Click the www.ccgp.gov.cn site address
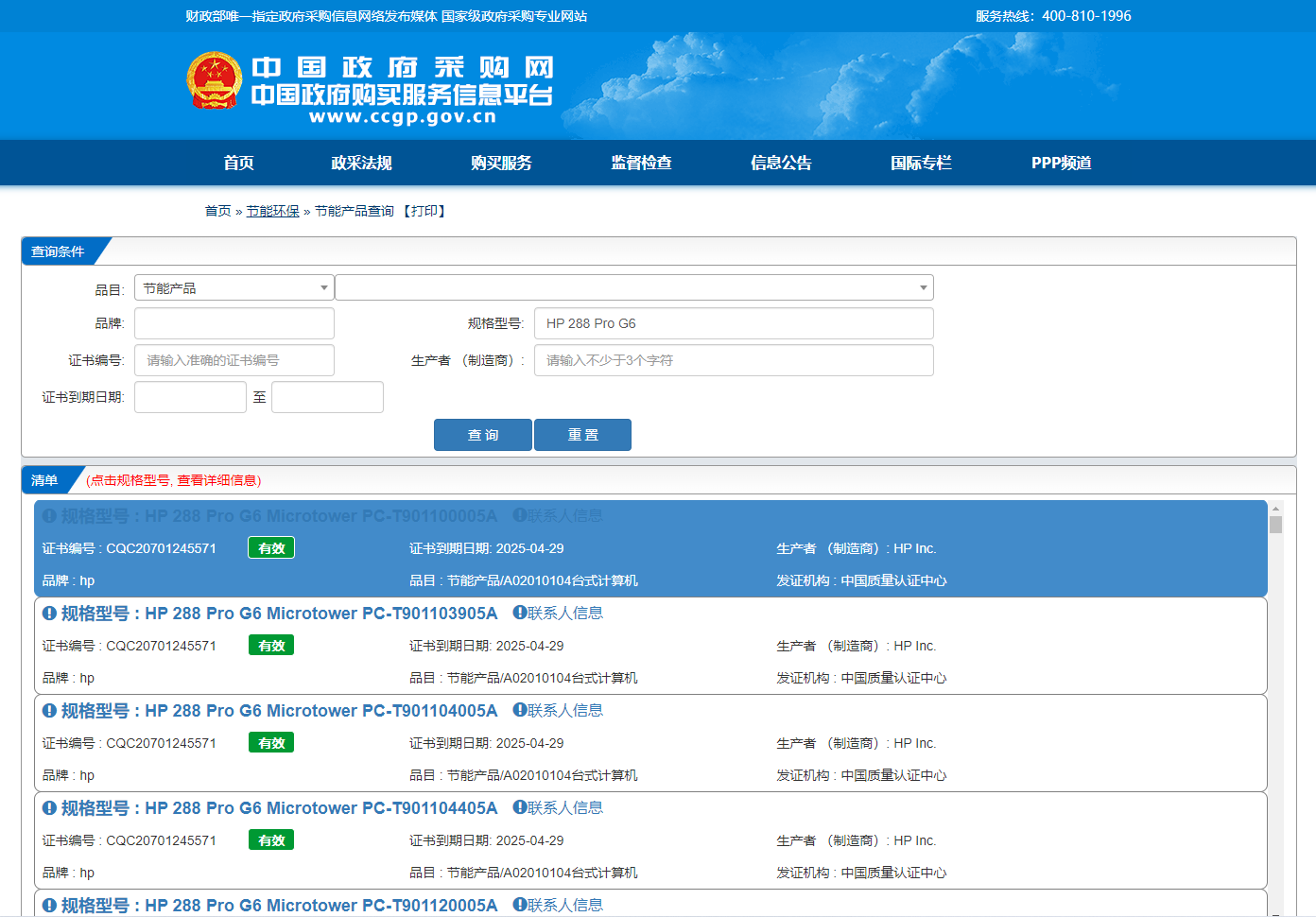The image size is (1316, 917). [403, 117]
